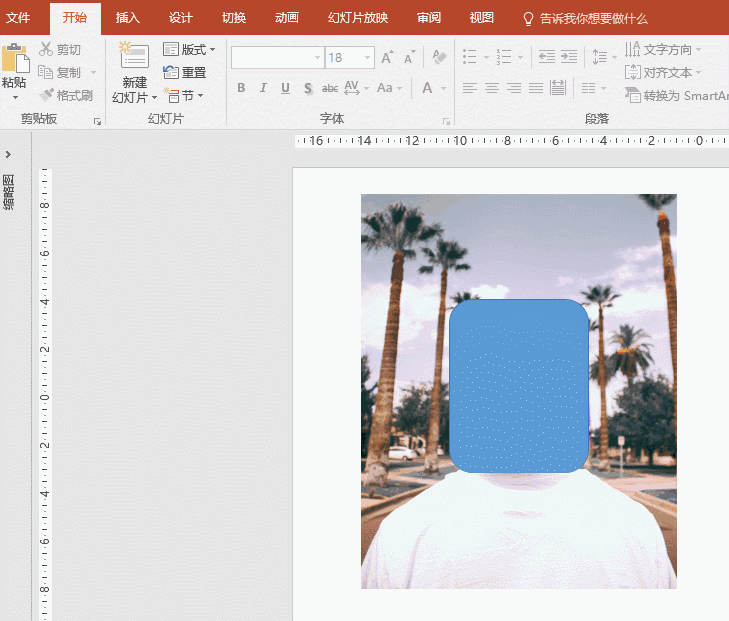Open the font color dropdown arrow
The height and width of the screenshot is (621, 729).
coord(443,88)
